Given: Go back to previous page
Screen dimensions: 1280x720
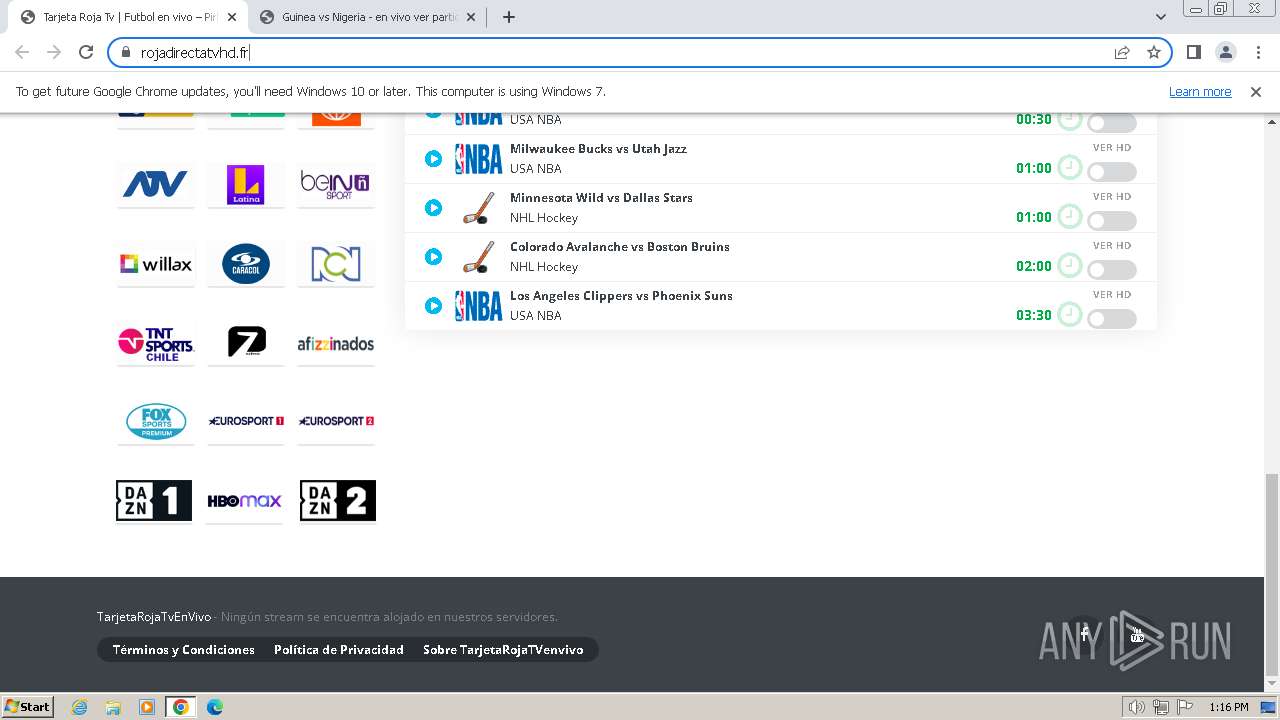Looking at the screenshot, I should [22, 52].
